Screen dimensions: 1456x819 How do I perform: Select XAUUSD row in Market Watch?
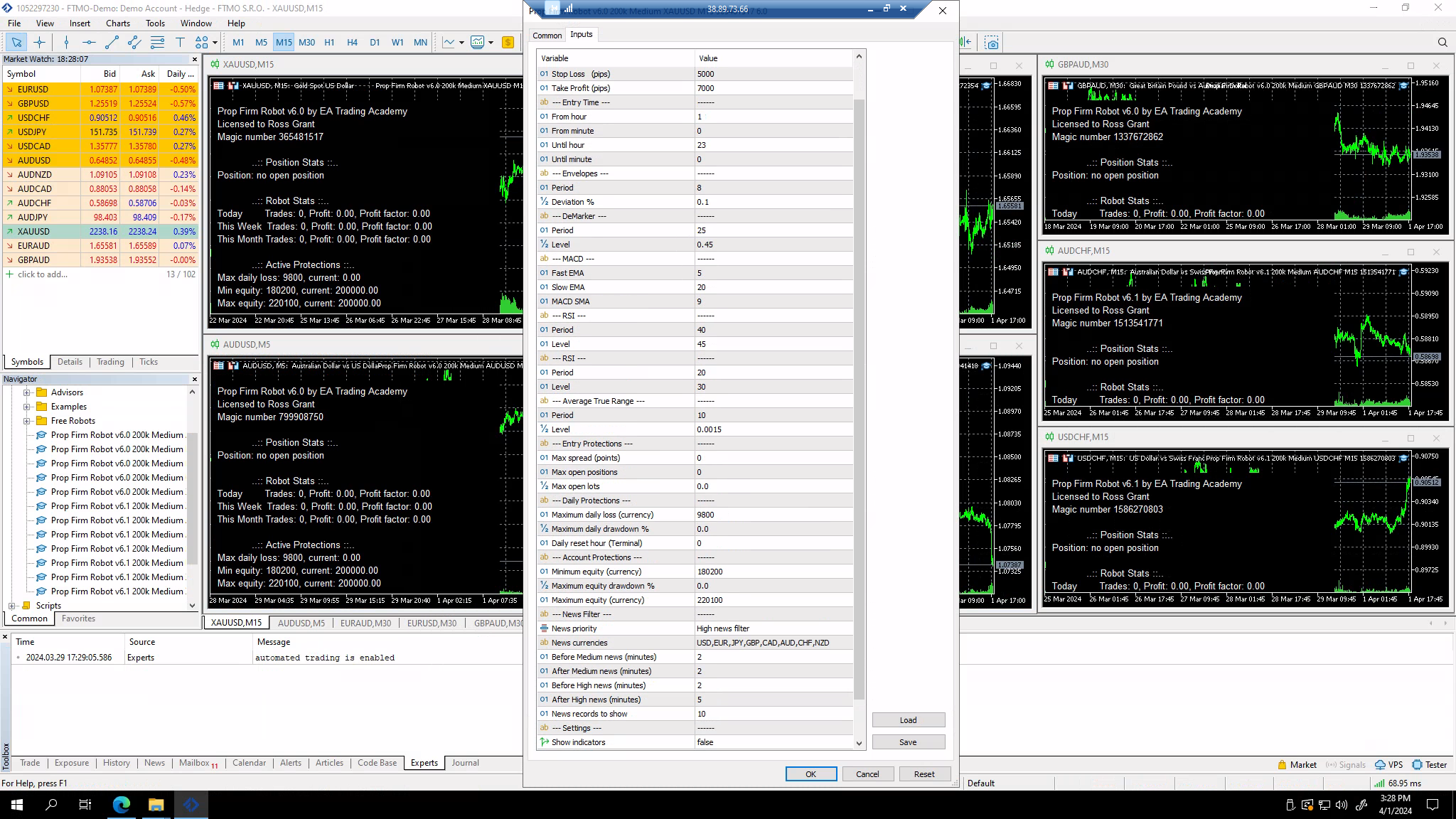pyautogui.click(x=100, y=232)
